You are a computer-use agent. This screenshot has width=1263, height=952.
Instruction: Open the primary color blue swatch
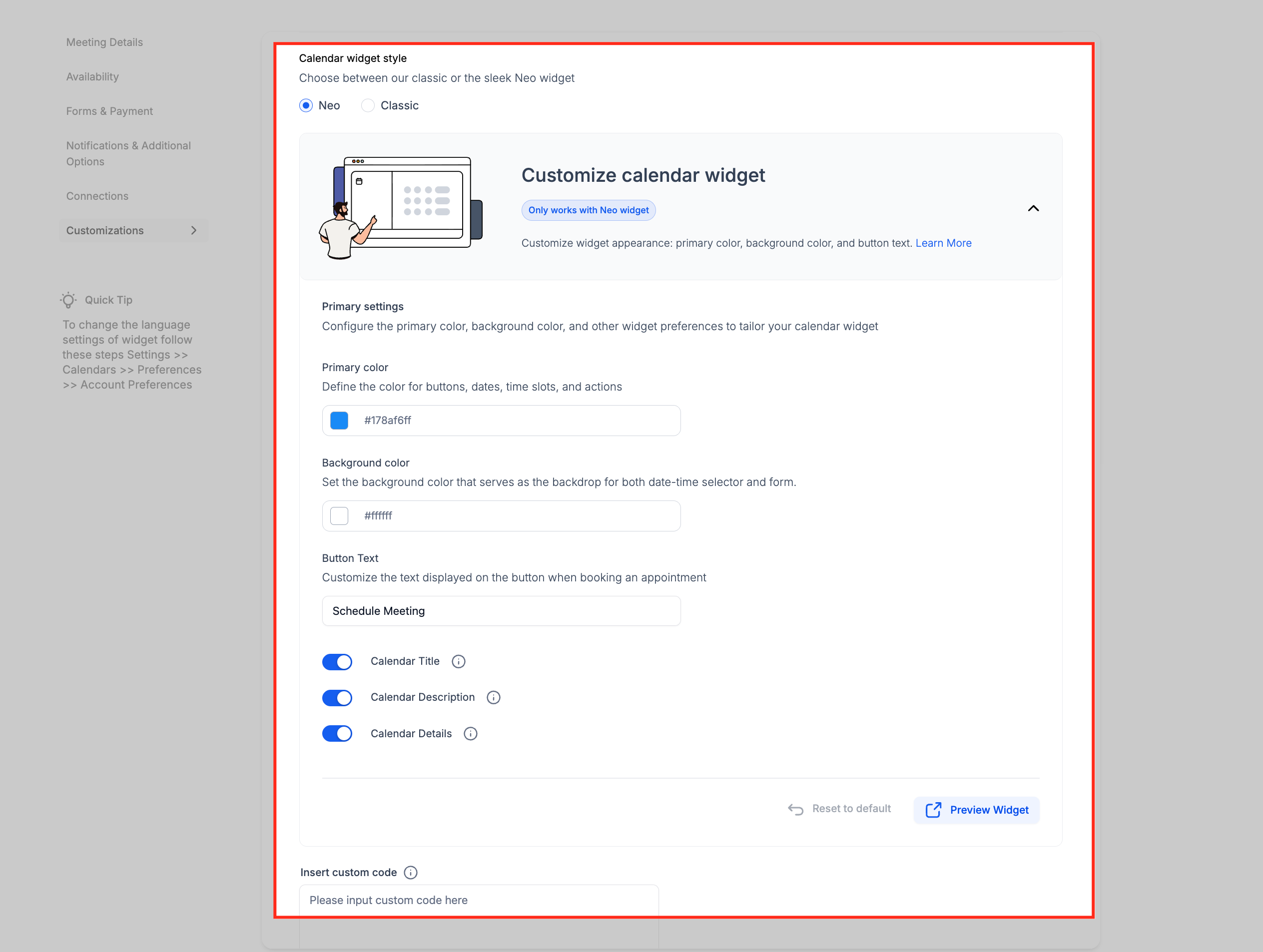click(339, 421)
